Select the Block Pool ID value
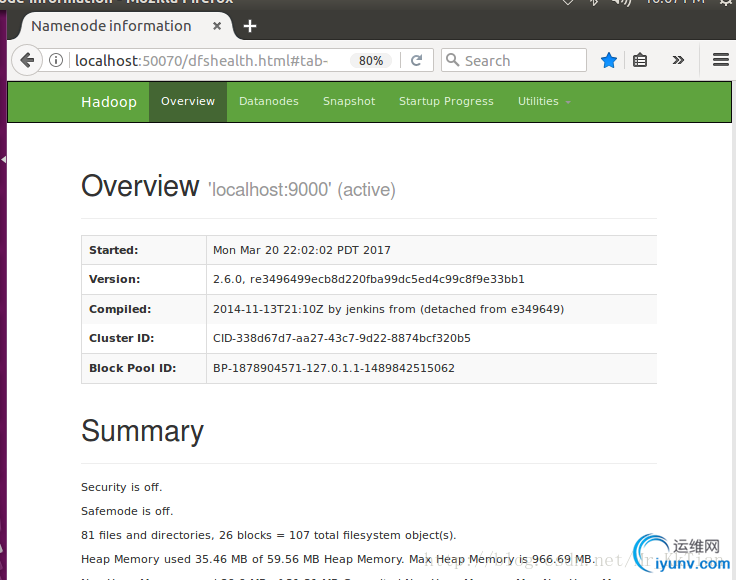This screenshot has width=736, height=580. [x=334, y=368]
